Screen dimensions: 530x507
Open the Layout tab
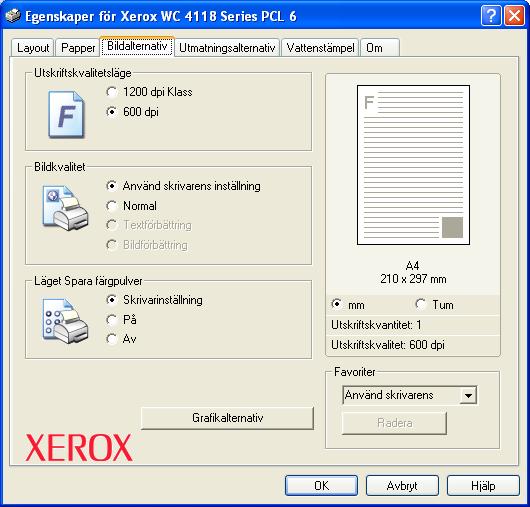click(x=33, y=48)
